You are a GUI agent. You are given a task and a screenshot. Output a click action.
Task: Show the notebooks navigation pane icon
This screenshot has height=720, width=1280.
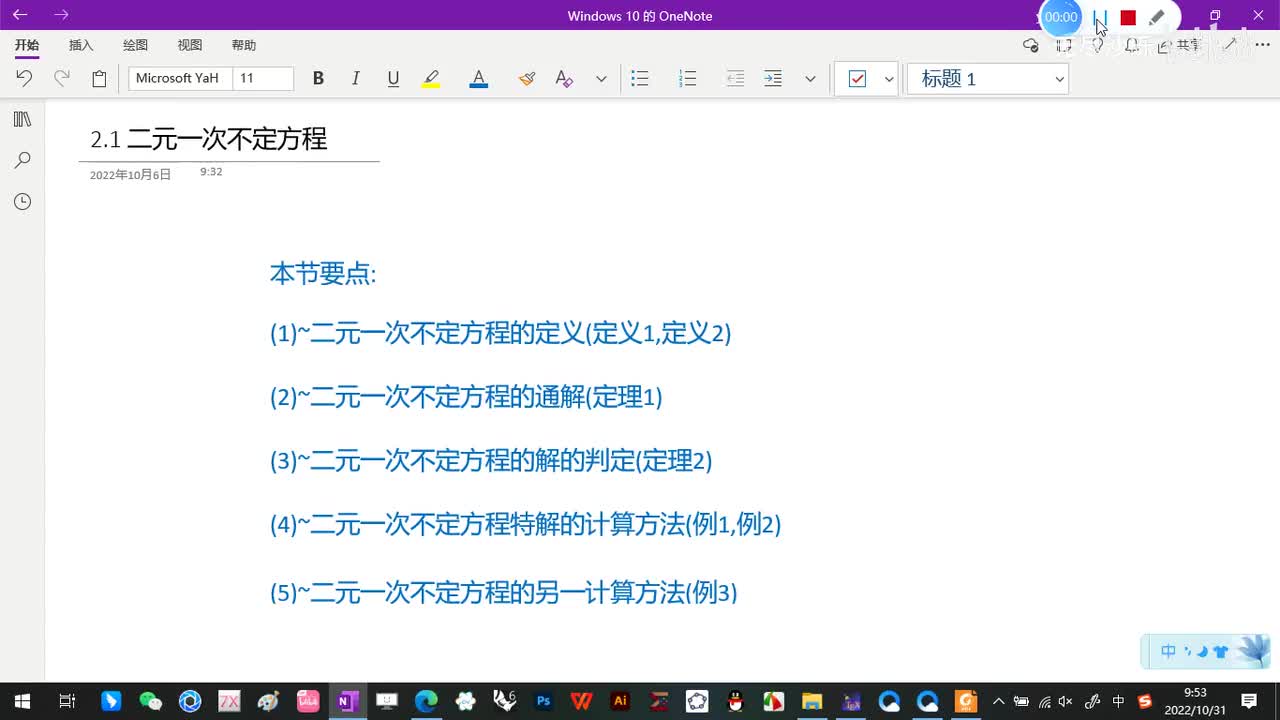pyautogui.click(x=22, y=120)
